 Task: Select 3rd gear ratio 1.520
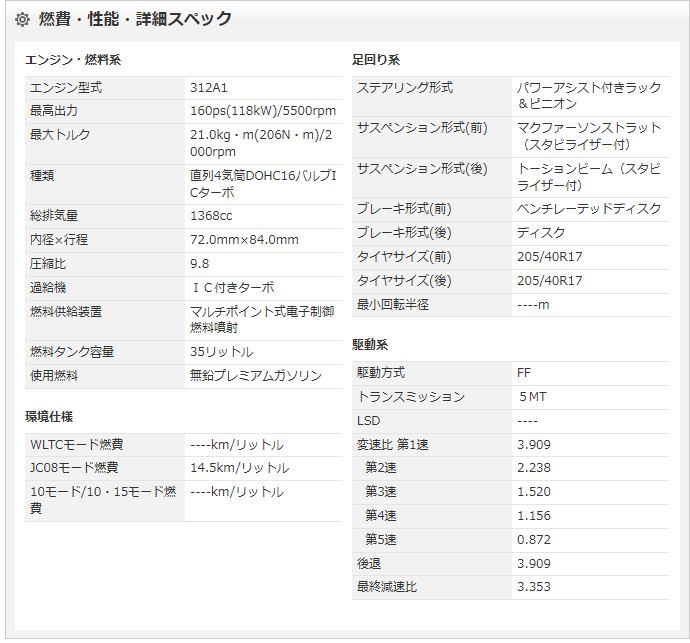pos(534,492)
